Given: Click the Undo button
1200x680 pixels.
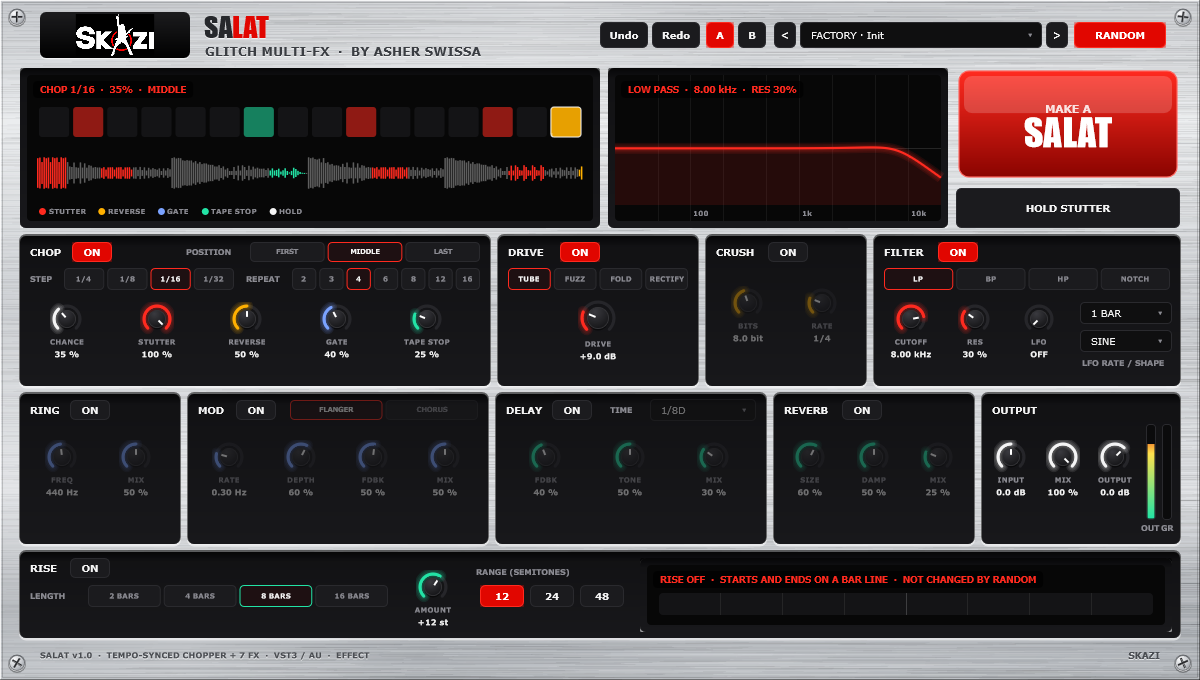Looking at the screenshot, I should tap(624, 35).
